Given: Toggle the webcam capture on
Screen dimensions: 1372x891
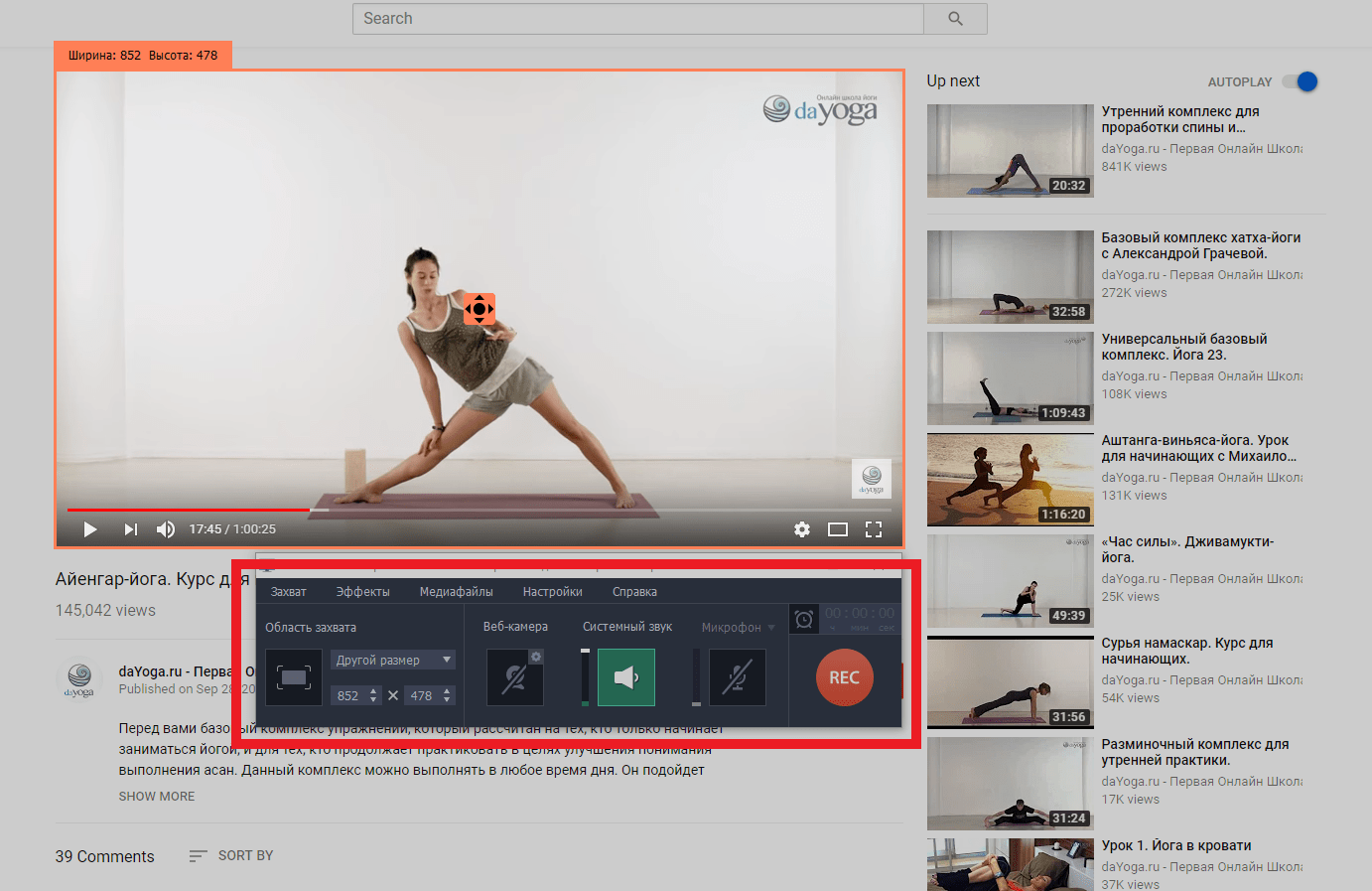Looking at the screenshot, I should click(515, 677).
